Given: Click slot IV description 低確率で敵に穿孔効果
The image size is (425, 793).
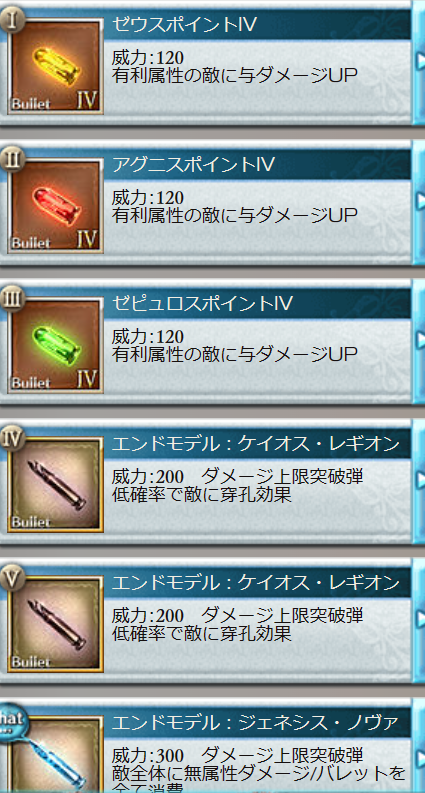Looking at the screenshot, I should coord(201,494).
